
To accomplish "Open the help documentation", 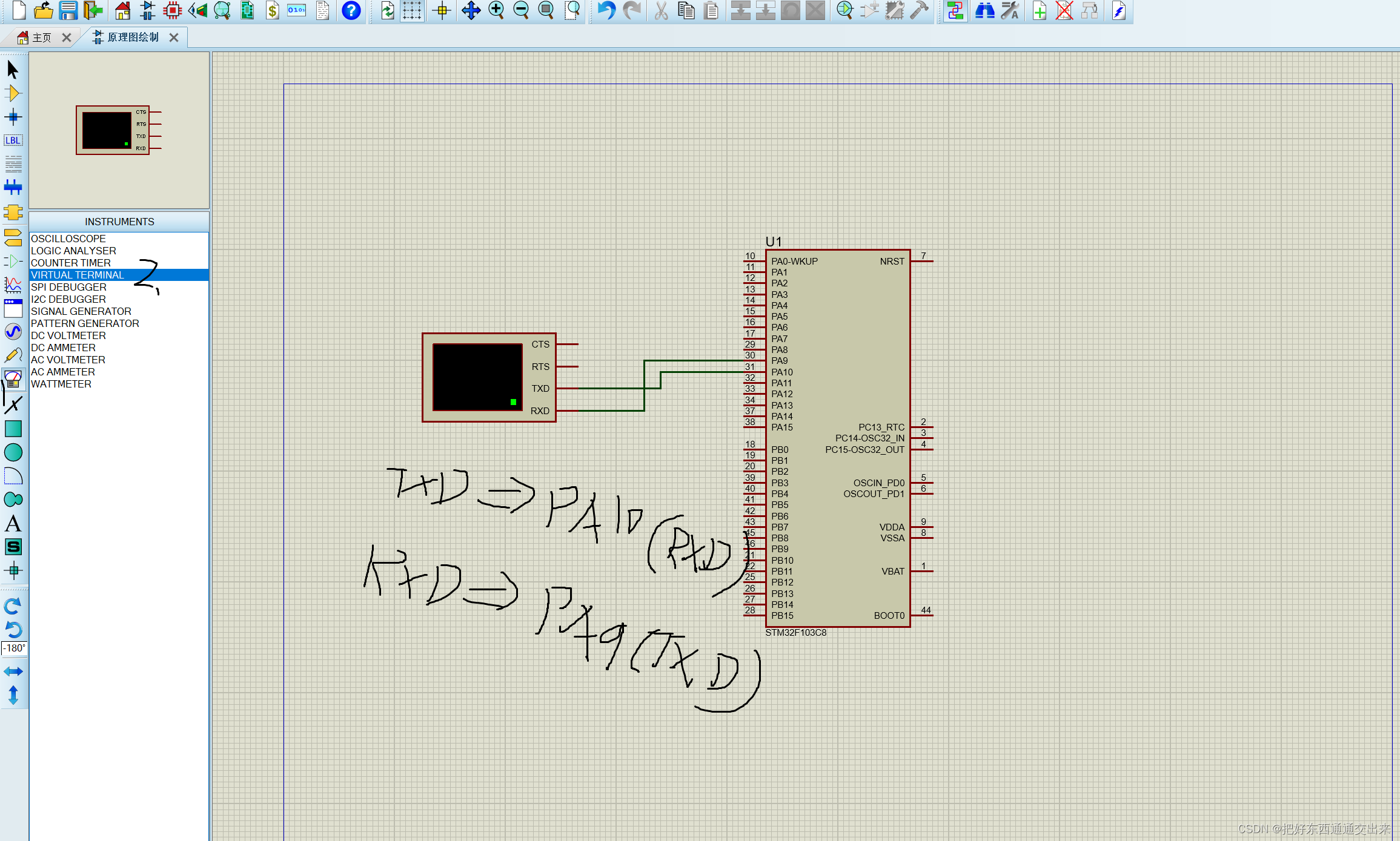I will [x=351, y=10].
